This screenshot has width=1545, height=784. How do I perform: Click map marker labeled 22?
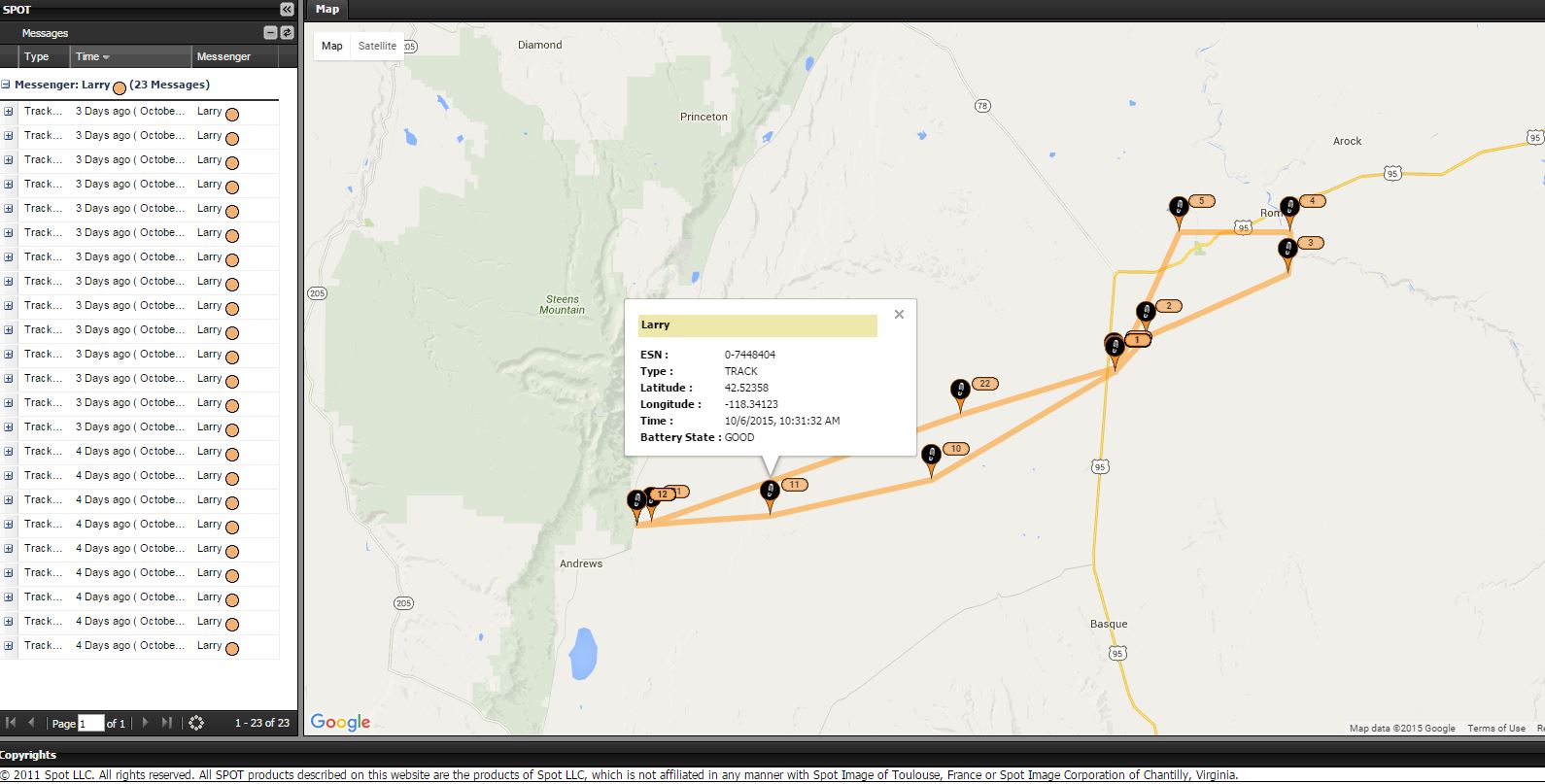point(960,392)
